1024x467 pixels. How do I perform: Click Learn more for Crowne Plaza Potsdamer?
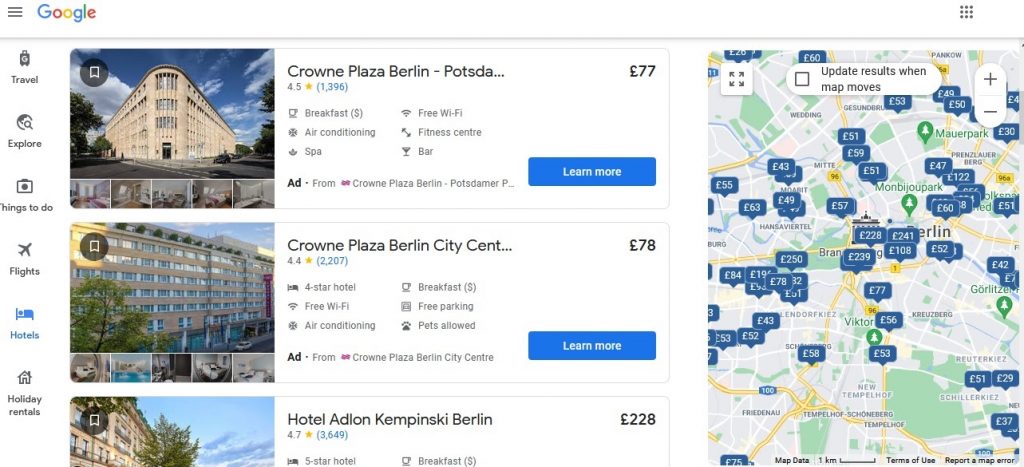pyautogui.click(x=592, y=172)
